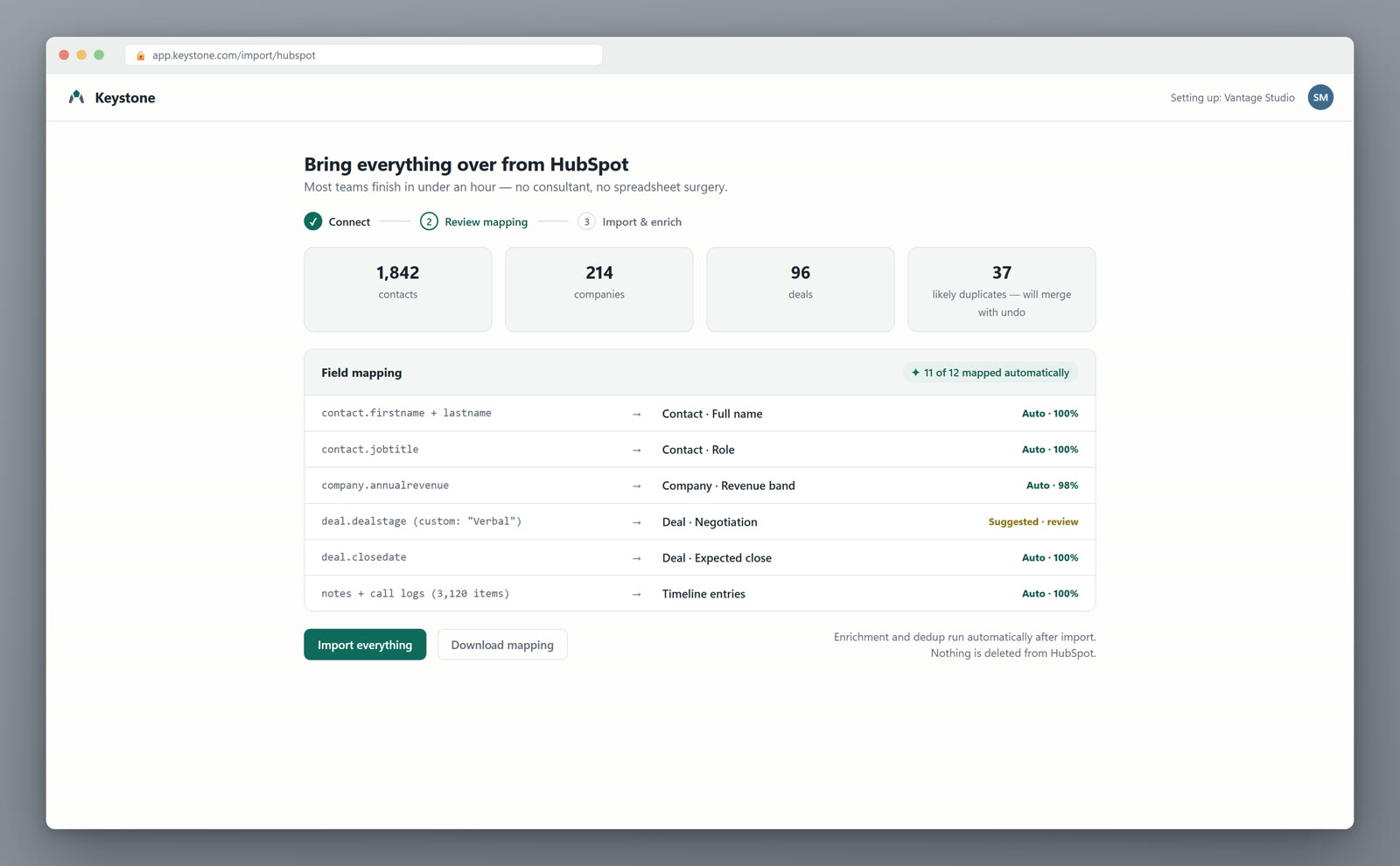Open the 214 companies card
This screenshot has height=866, width=1400.
click(599, 290)
